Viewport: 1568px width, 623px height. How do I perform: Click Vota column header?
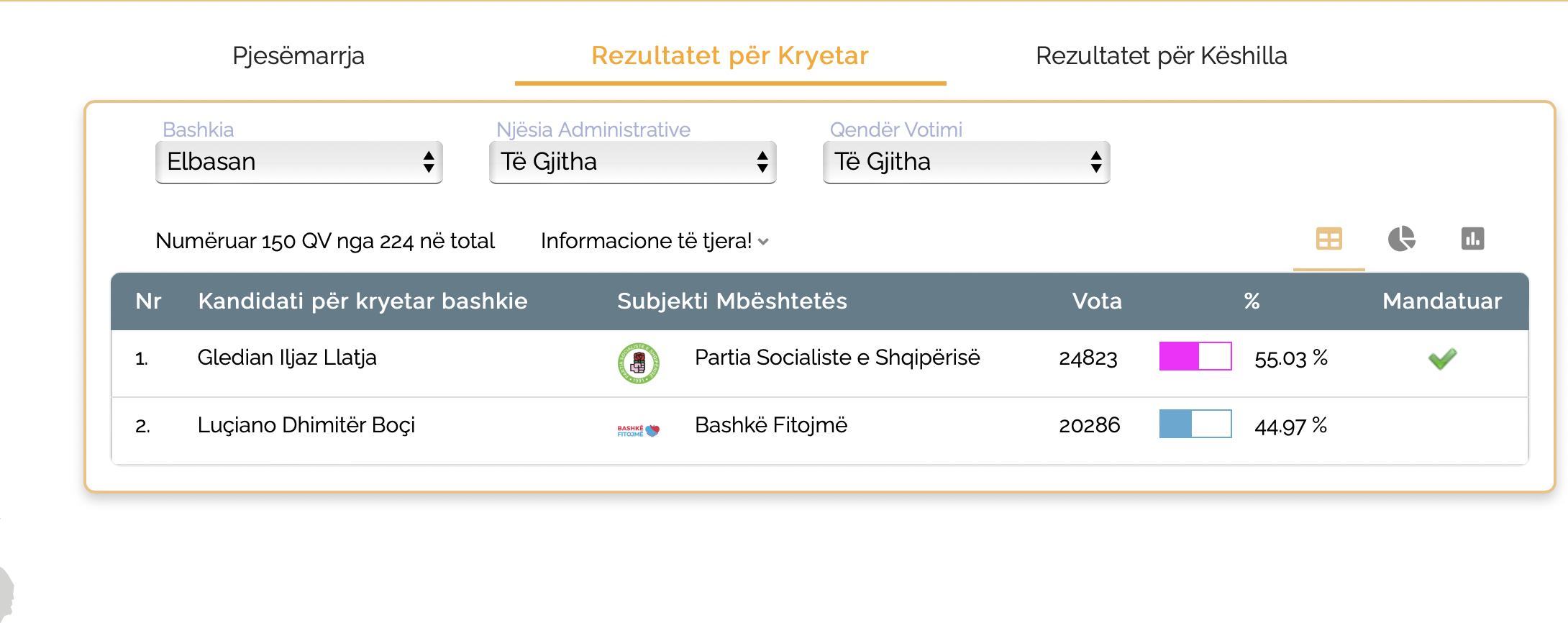[x=1097, y=301]
